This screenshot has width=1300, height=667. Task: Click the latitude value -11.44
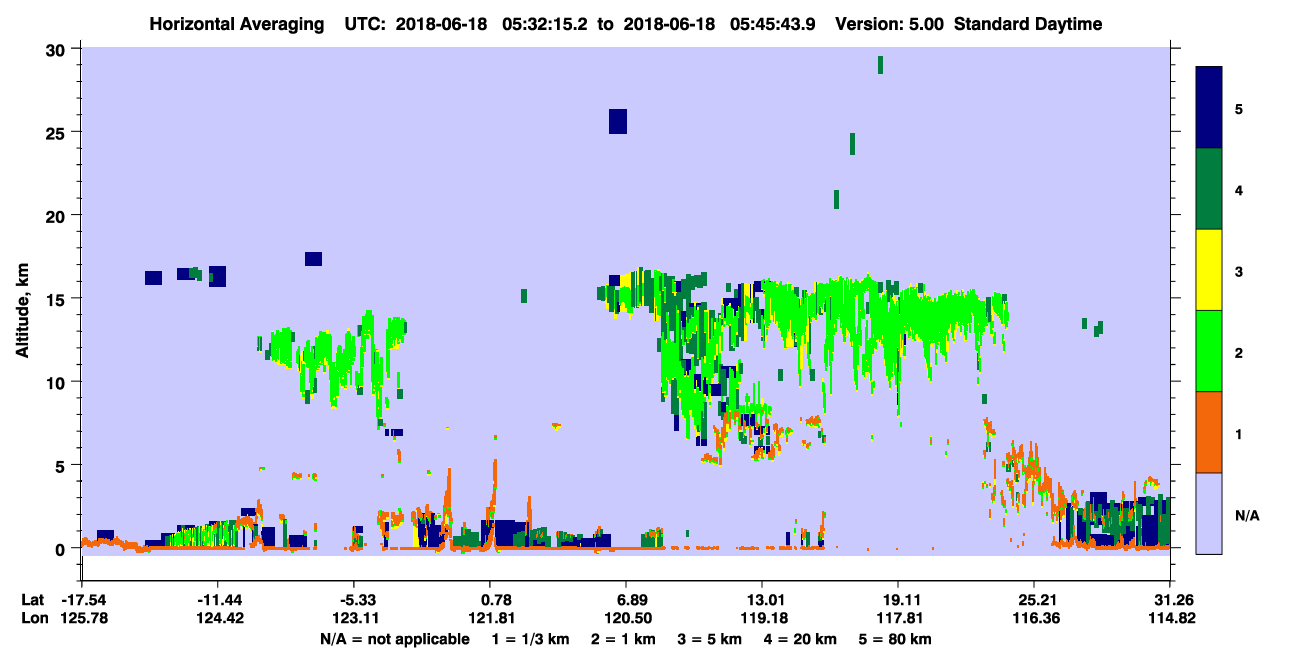[x=219, y=600]
